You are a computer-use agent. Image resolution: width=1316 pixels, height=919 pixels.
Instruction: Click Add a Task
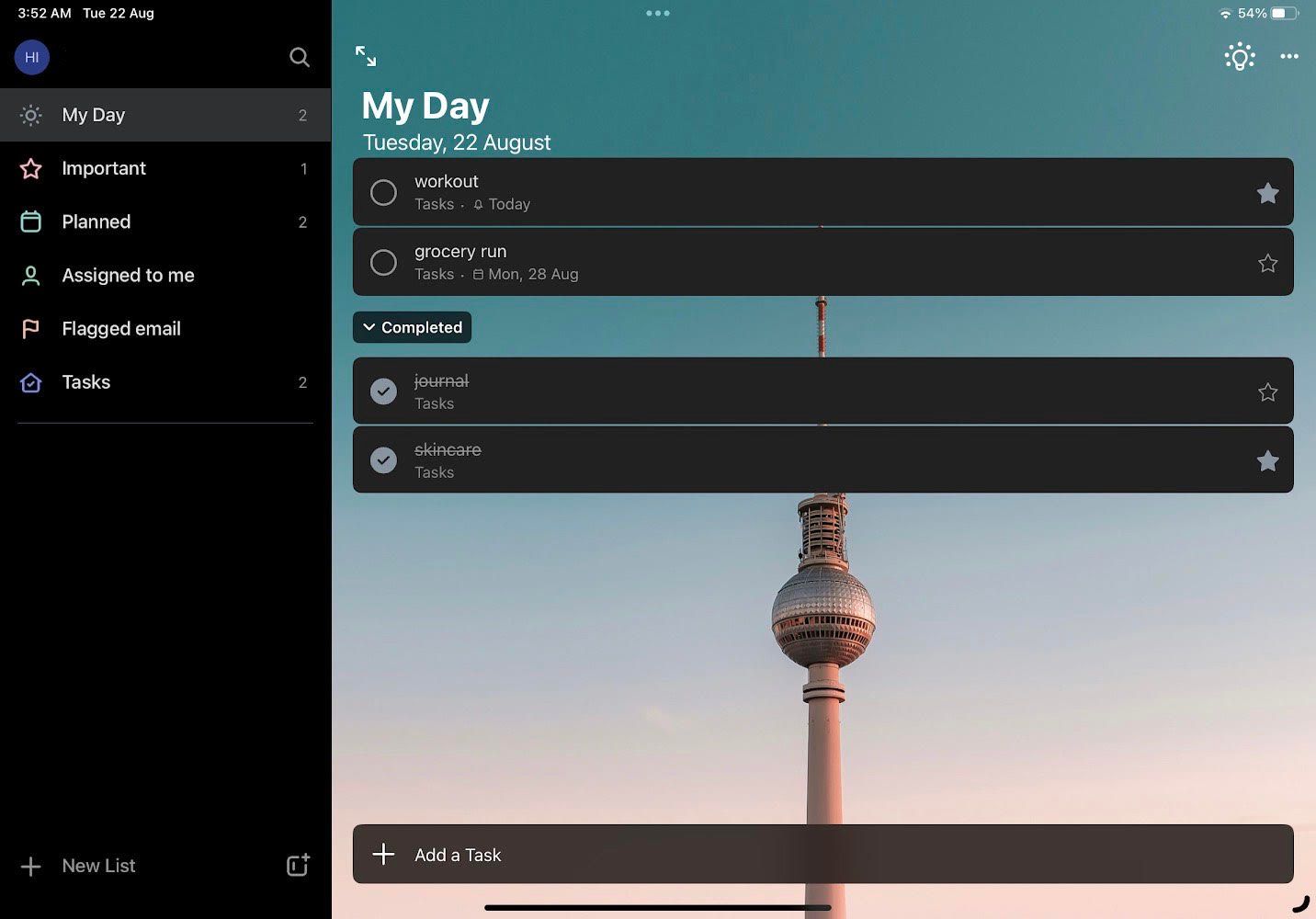pyautogui.click(x=458, y=854)
